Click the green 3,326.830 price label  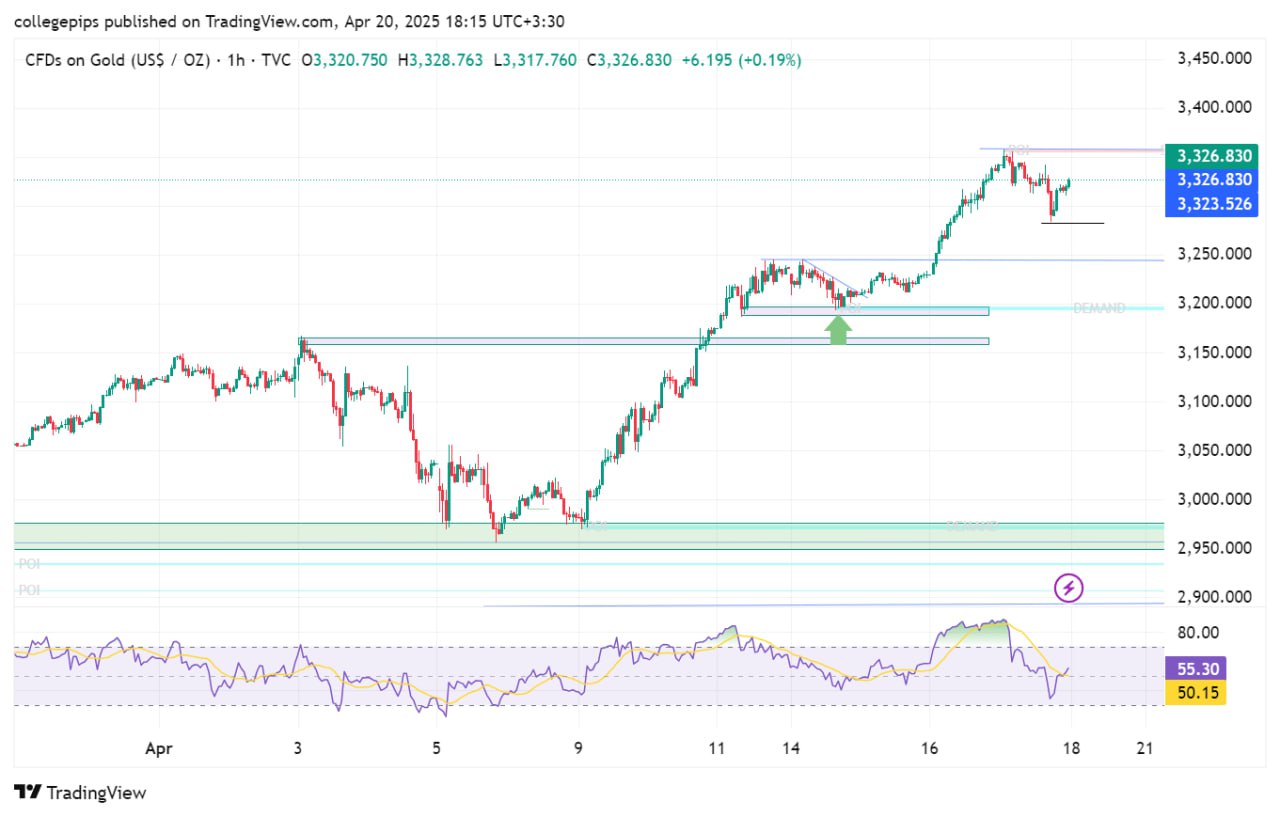[1214, 156]
